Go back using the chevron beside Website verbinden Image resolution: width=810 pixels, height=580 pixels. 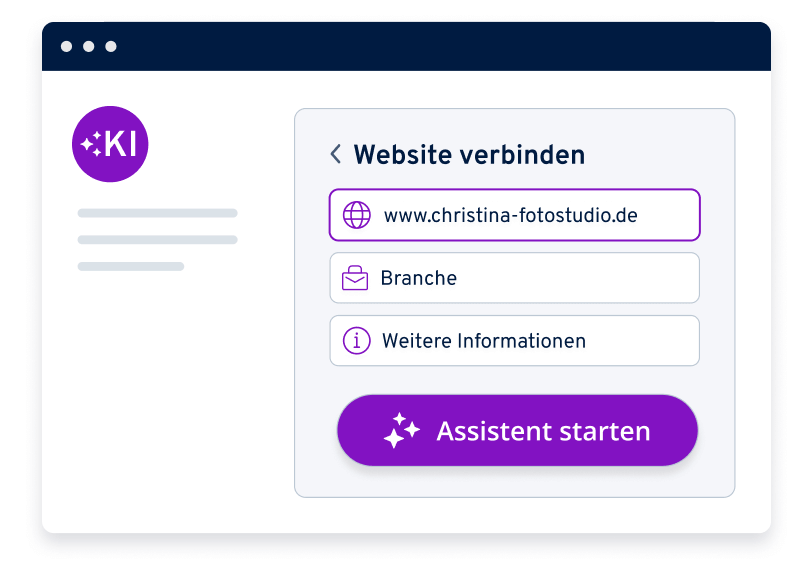(336, 154)
